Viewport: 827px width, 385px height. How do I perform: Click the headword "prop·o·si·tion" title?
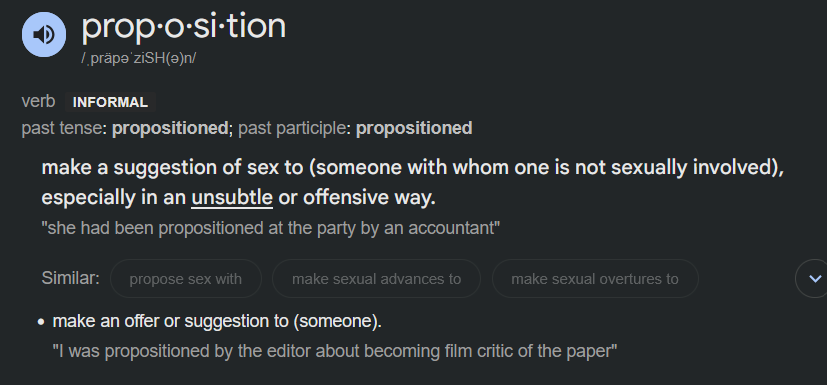(184, 28)
